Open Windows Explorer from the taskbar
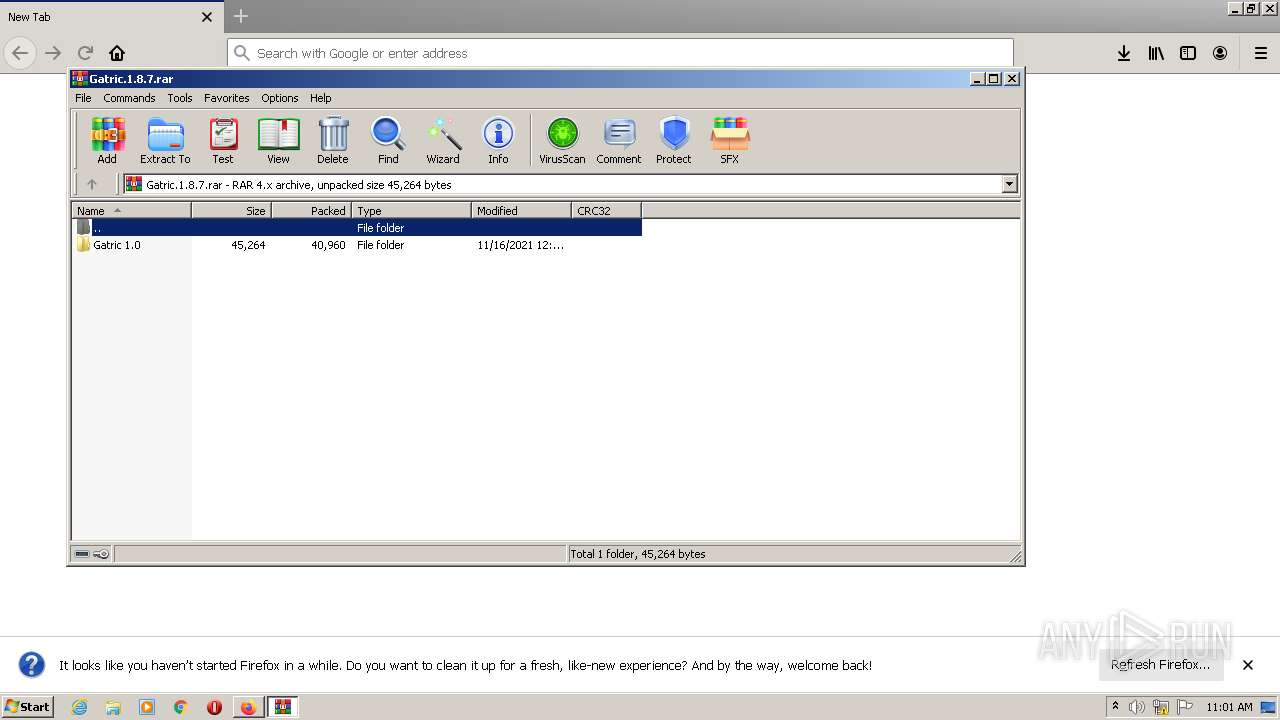This screenshot has height=720, width=1280. pyautogui.click(x=113, y=707)
